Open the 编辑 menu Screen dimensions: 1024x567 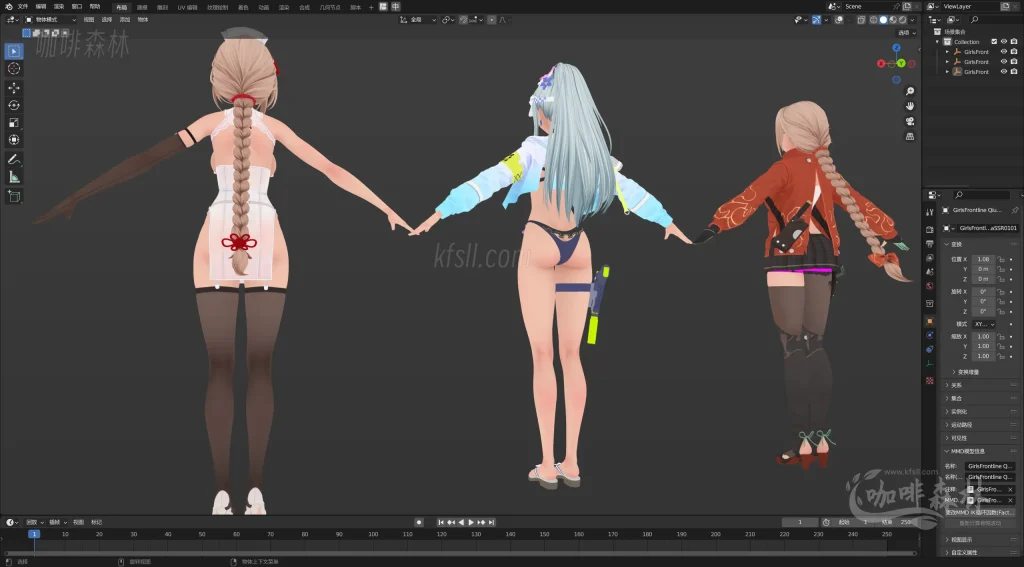pos(41,7)
